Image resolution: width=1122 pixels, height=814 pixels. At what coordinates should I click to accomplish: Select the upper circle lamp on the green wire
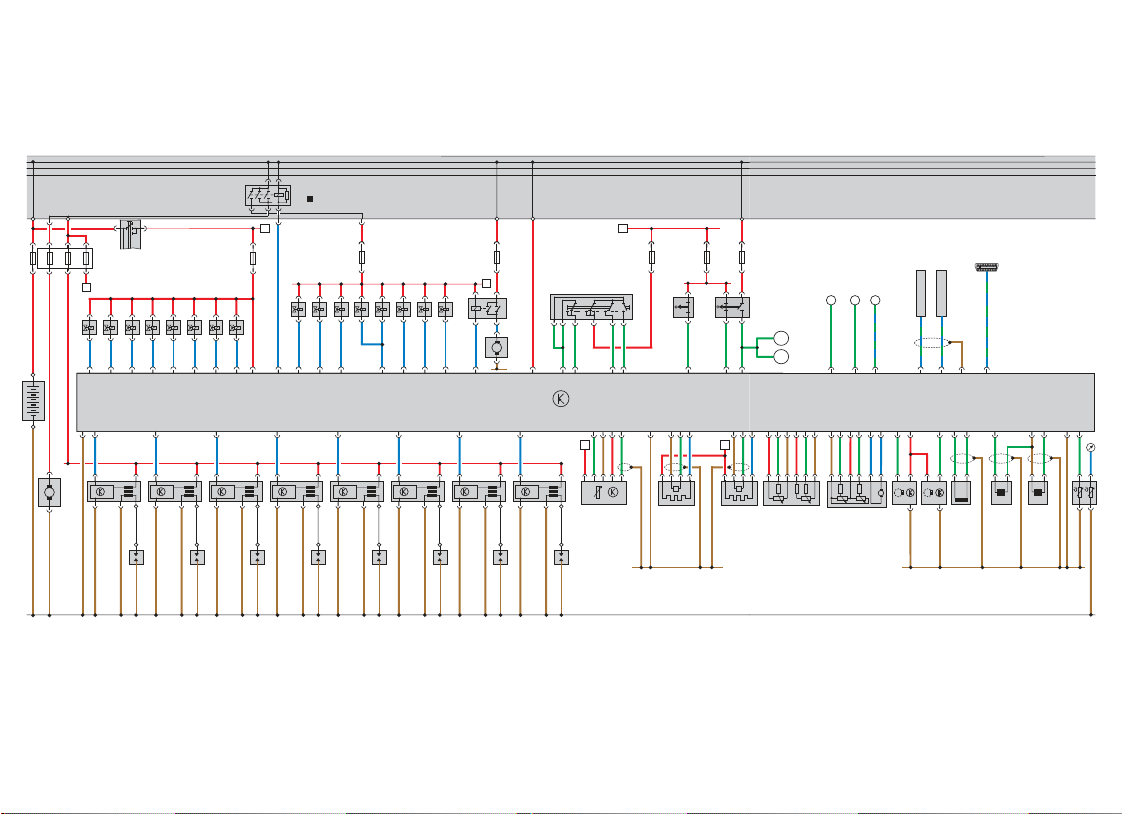point(781,338)
